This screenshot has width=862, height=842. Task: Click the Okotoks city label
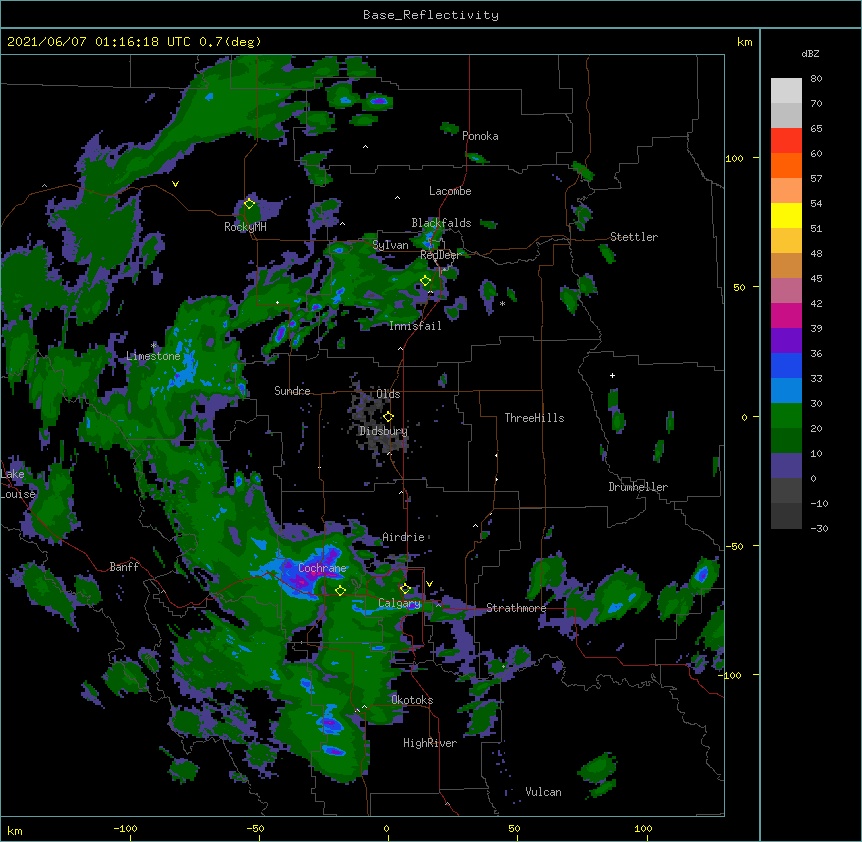412,700
